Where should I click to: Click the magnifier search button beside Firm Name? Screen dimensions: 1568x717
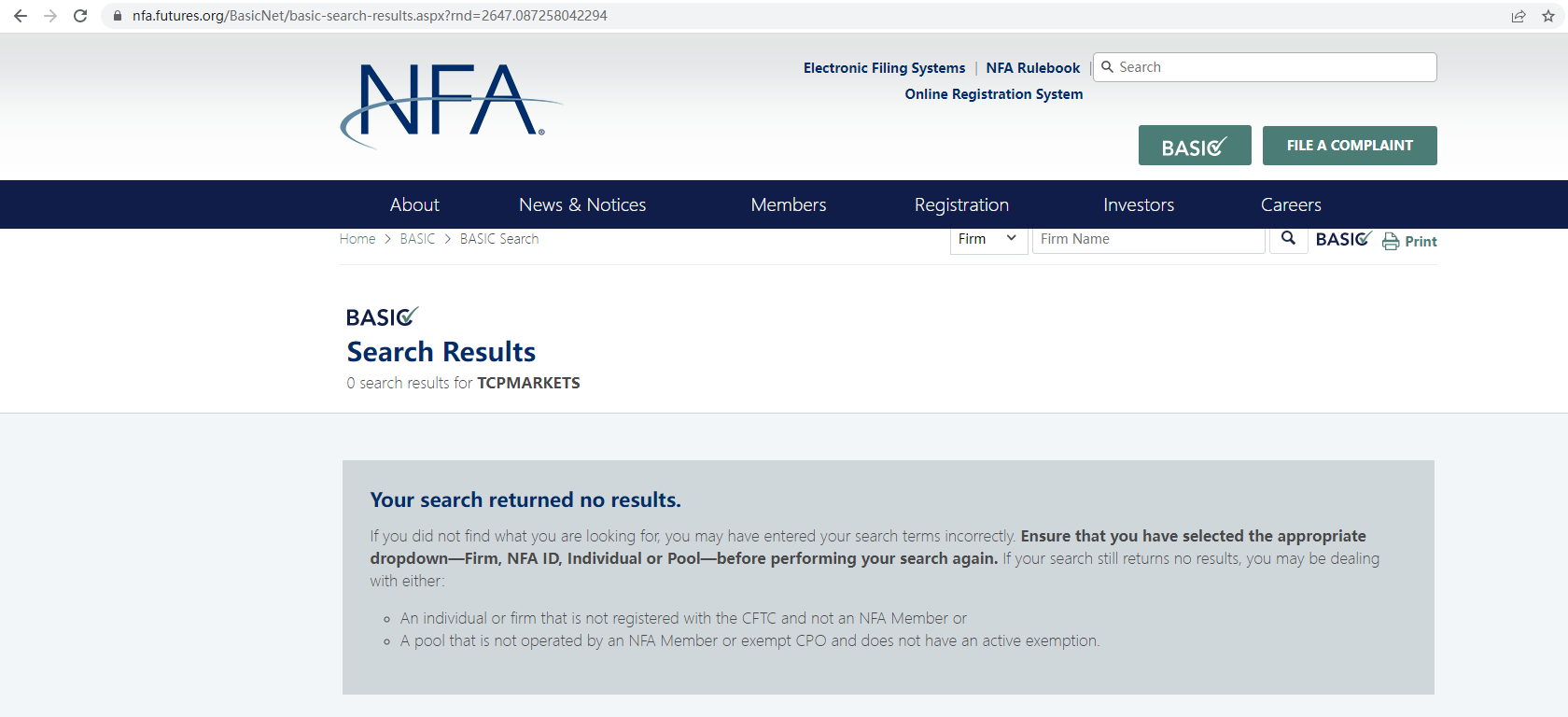coord(1288,239)
